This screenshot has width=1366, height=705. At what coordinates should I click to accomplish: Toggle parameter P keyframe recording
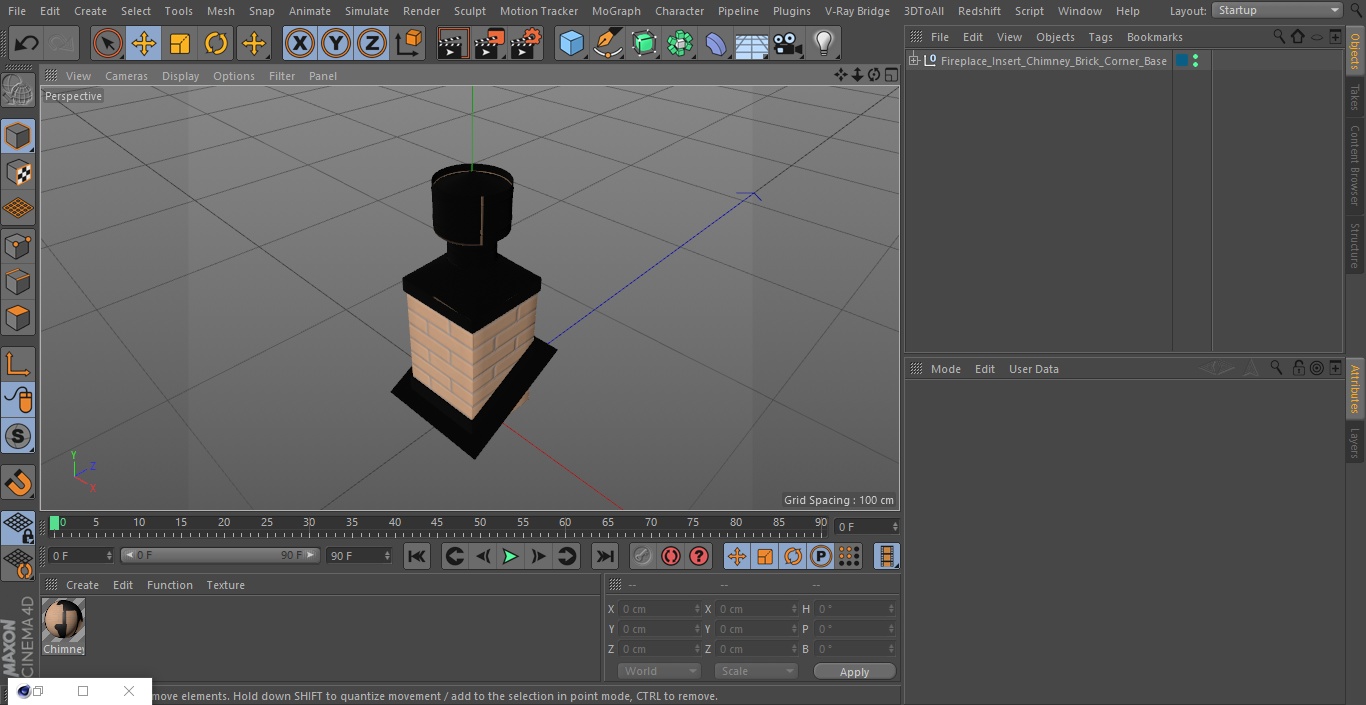[x=821, y=556]
